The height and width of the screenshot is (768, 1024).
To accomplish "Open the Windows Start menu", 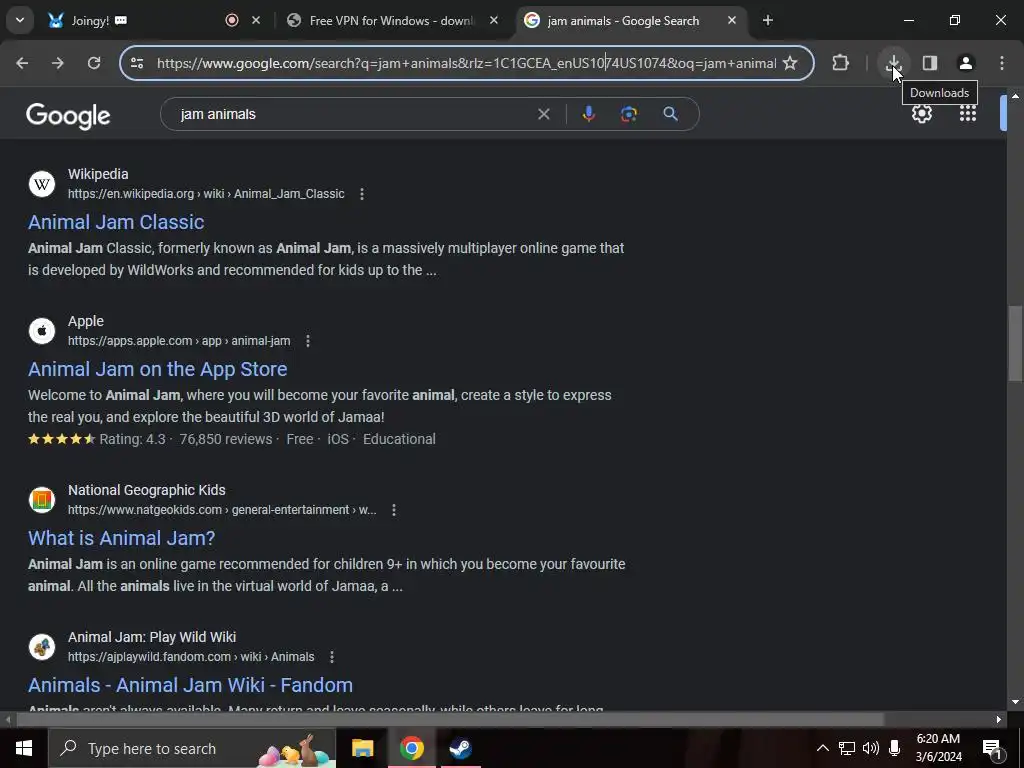I will point(24,748).
